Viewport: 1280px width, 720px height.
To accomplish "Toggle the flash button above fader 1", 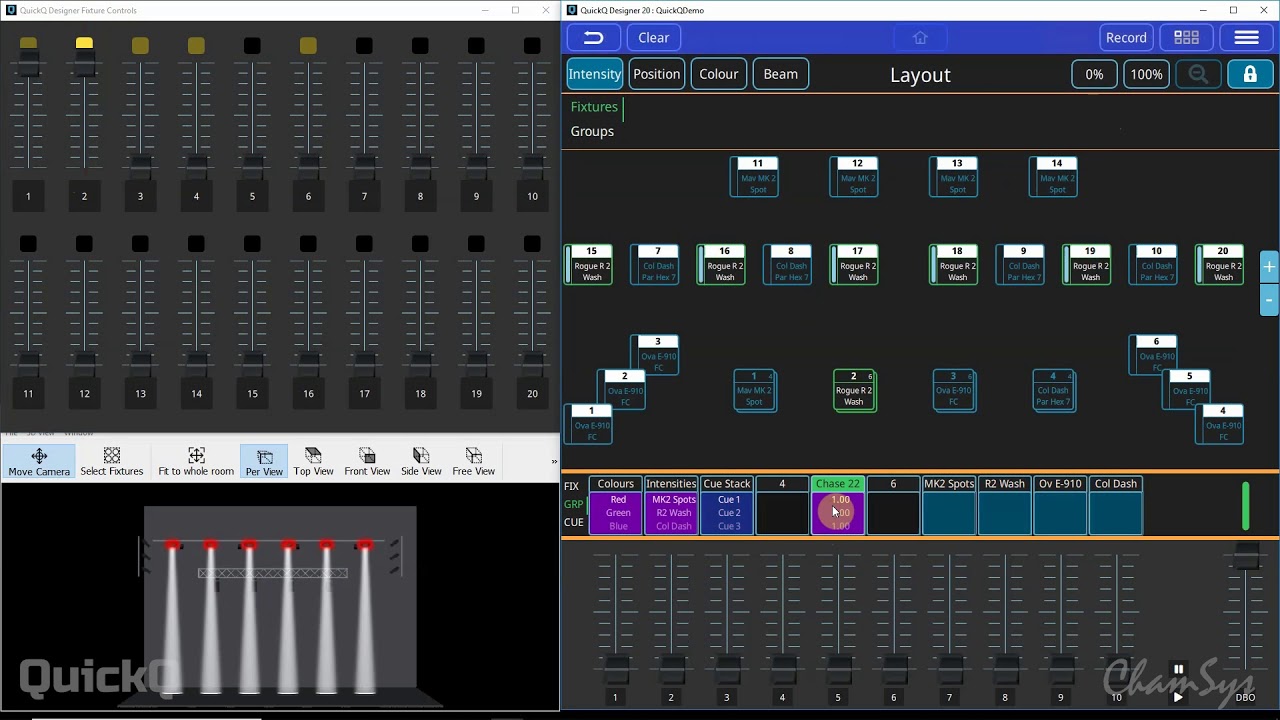I will tap(28, 45).
